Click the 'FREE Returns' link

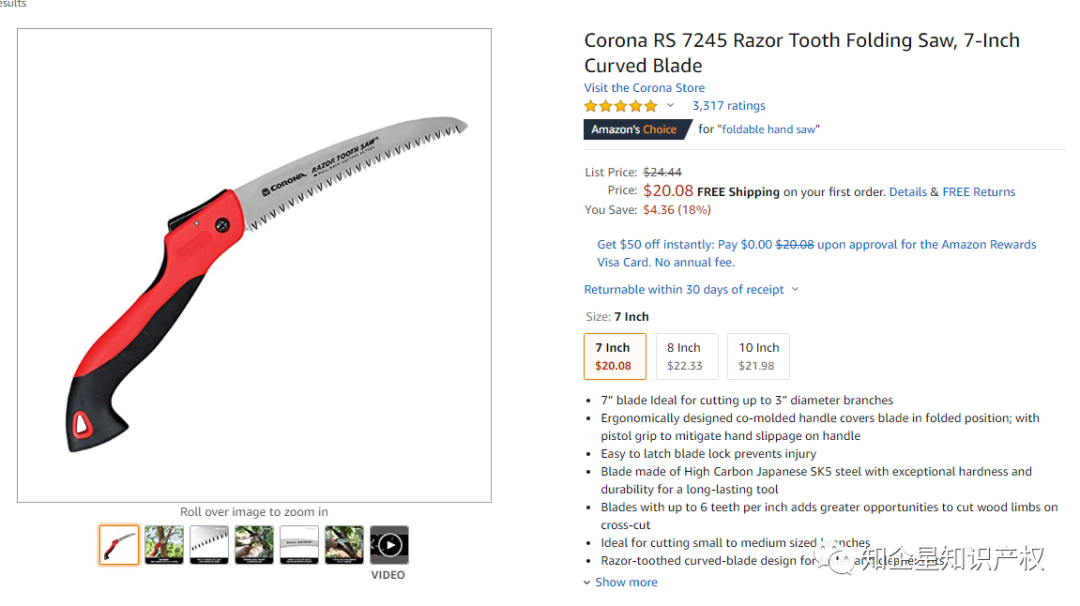[978, 192]
